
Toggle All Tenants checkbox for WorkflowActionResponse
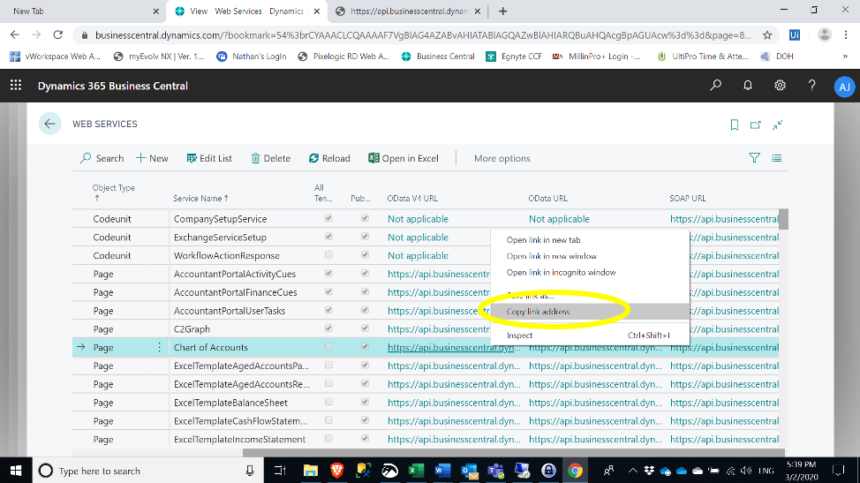coord(329,255)
